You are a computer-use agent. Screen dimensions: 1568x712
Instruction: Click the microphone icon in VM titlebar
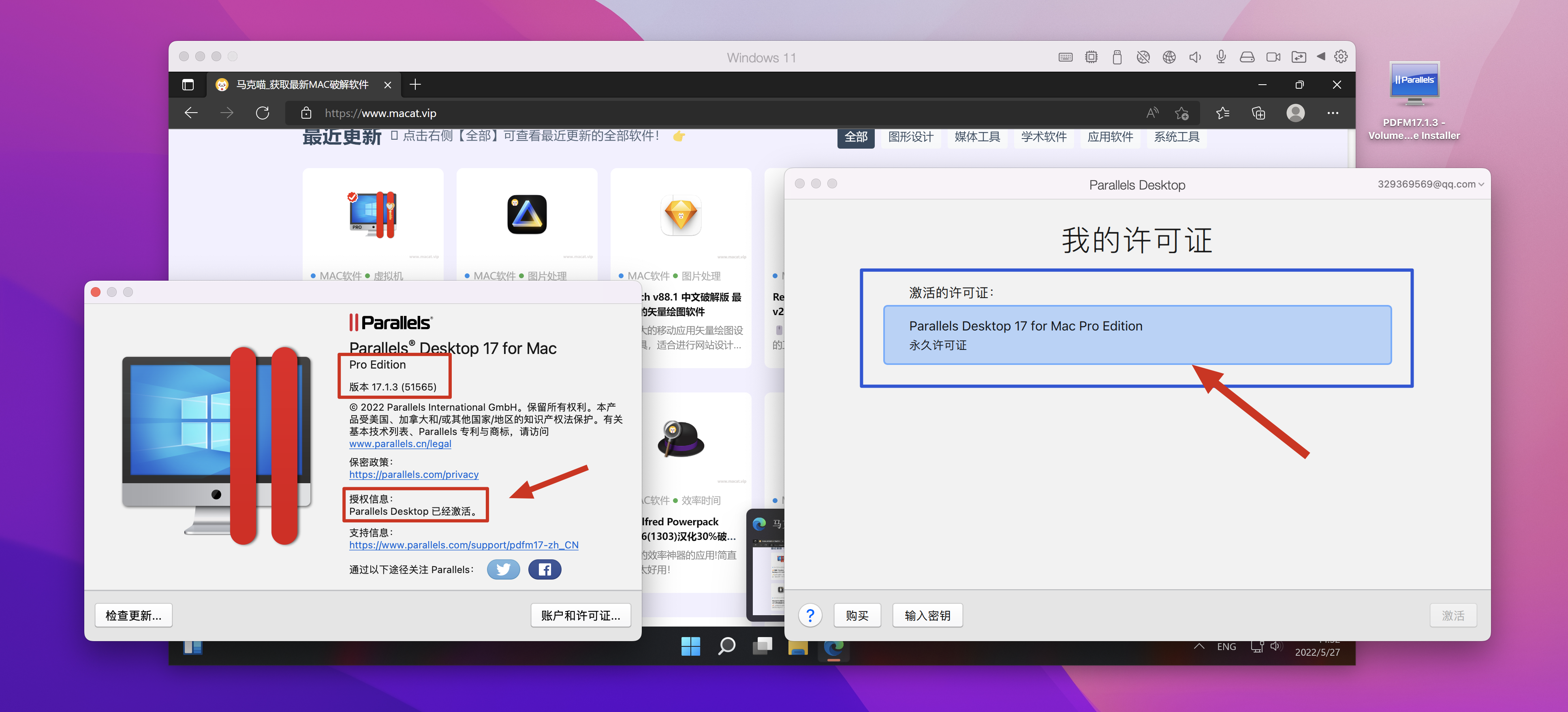pyautogui.click(x=1221, y=57)
